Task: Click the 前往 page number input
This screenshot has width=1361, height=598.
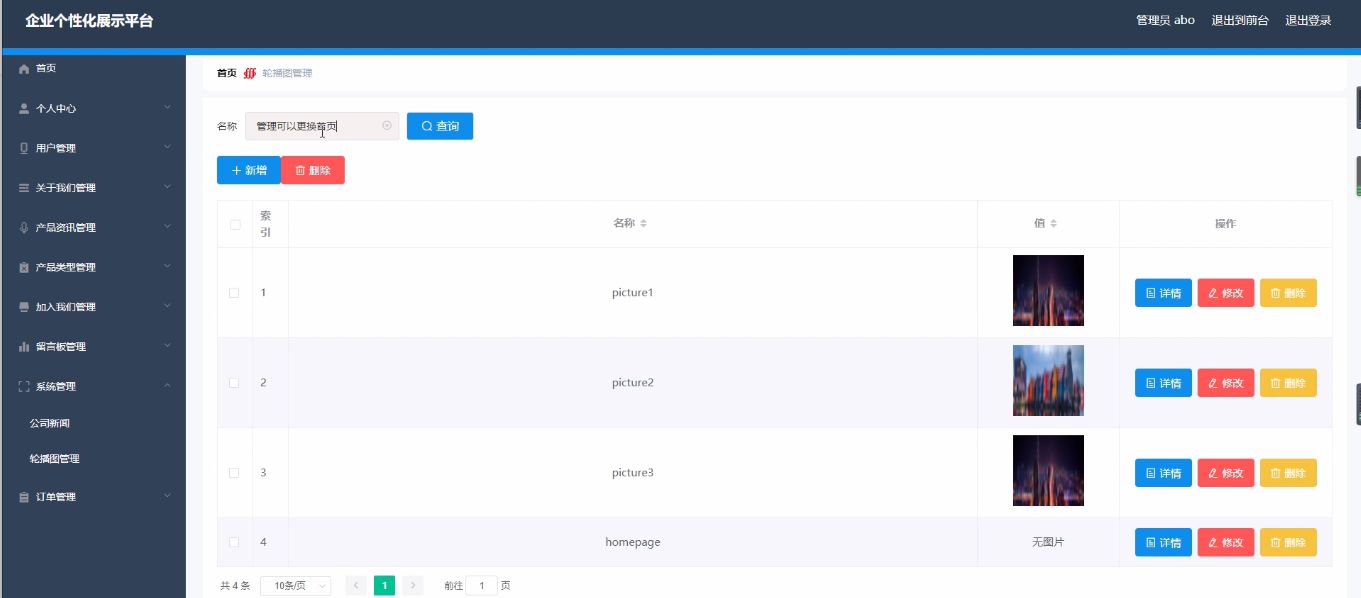Action: [x=481, y=586]
